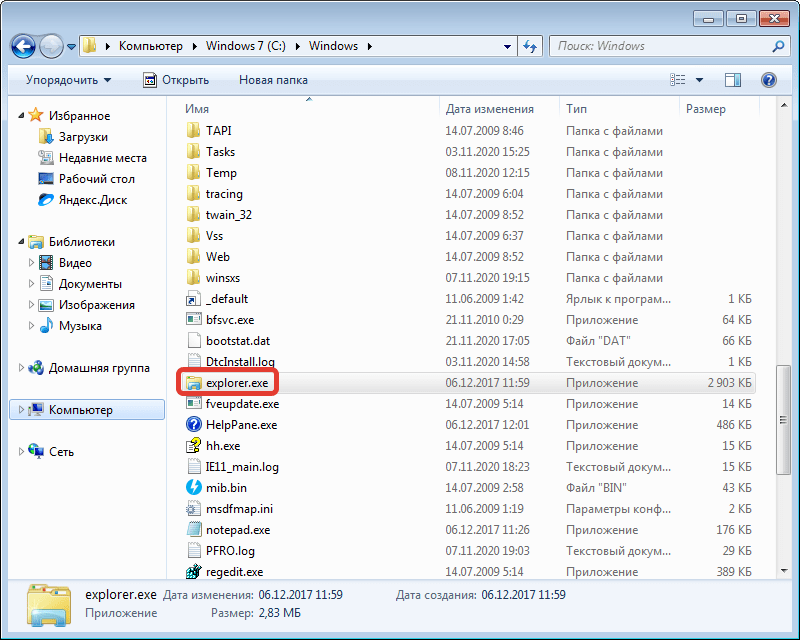Open recent pages dropdown next to Forward arrow
This screenshot has height=640, width=800.
point(71,47)
